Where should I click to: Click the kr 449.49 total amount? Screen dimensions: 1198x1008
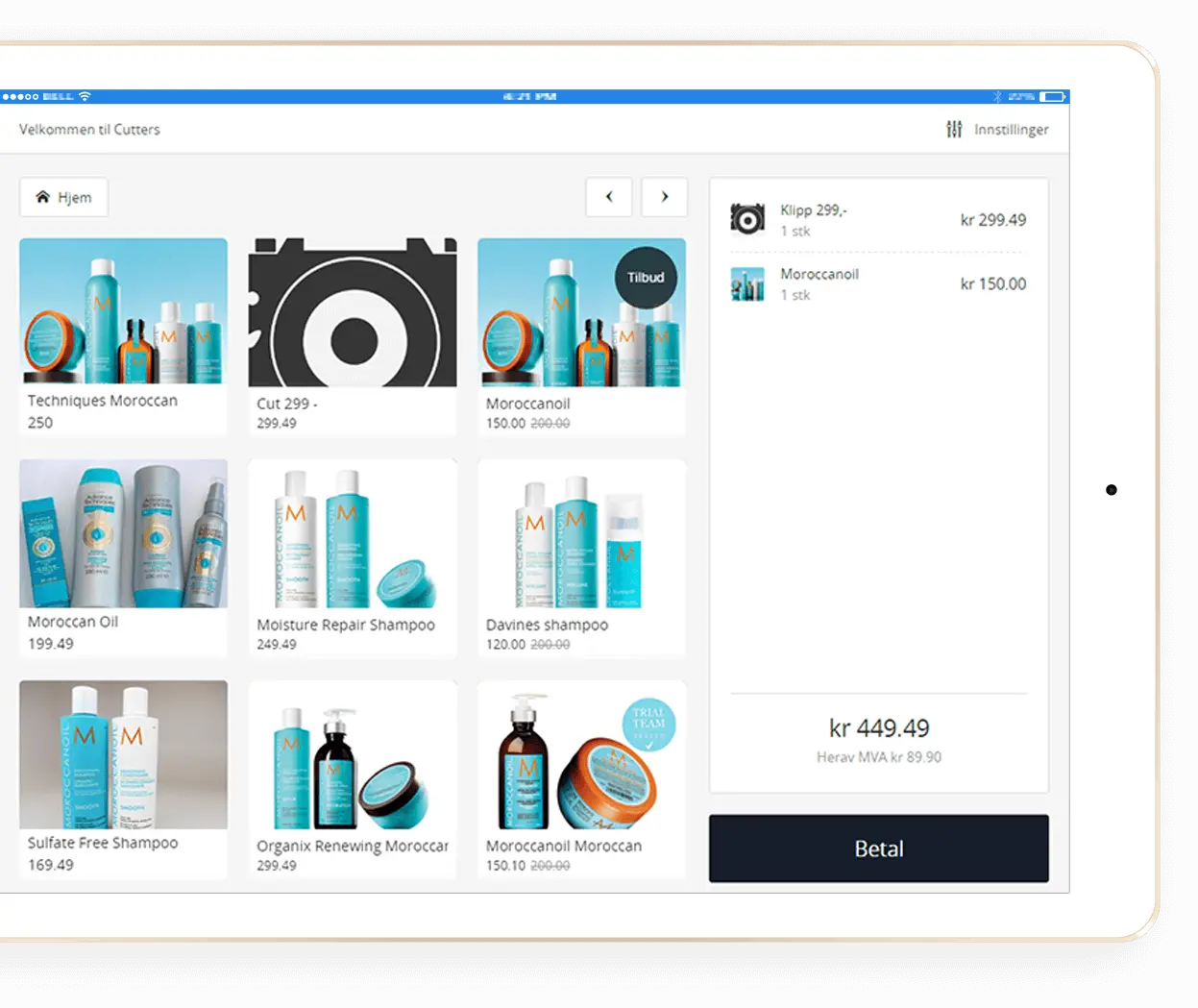(x=879, y=728)
